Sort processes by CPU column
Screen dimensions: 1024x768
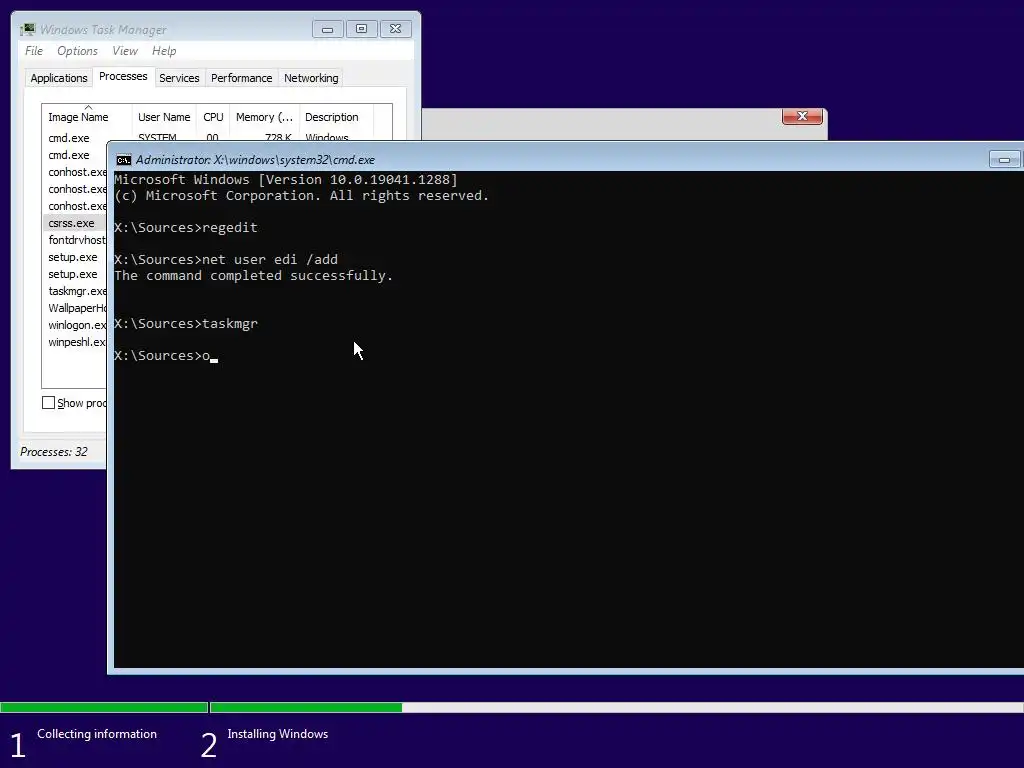click(x=213, y=117)
